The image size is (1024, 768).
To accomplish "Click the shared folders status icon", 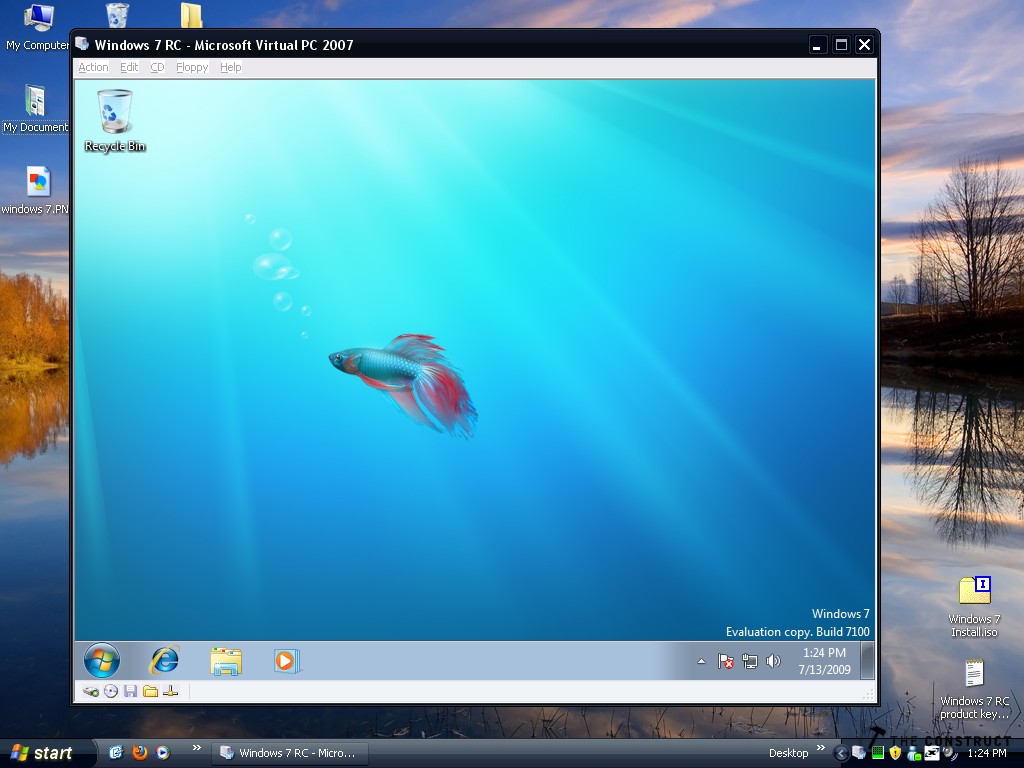I will [151, 691].
